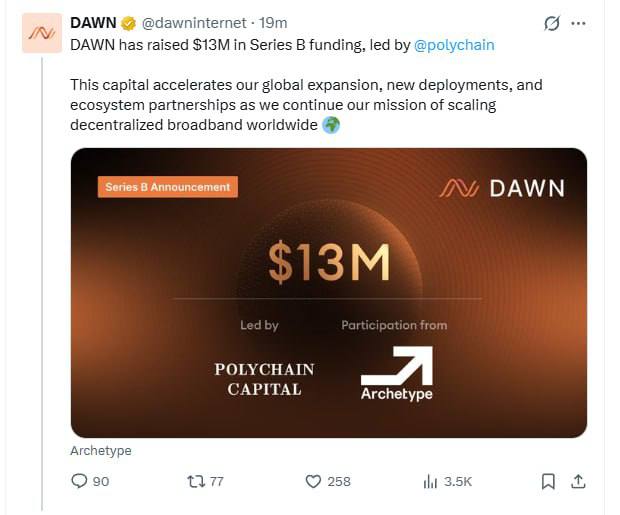This screenshot has width=620, height=515.
Task: Open the $13M funding announcement image
Action: click(328, 292)
